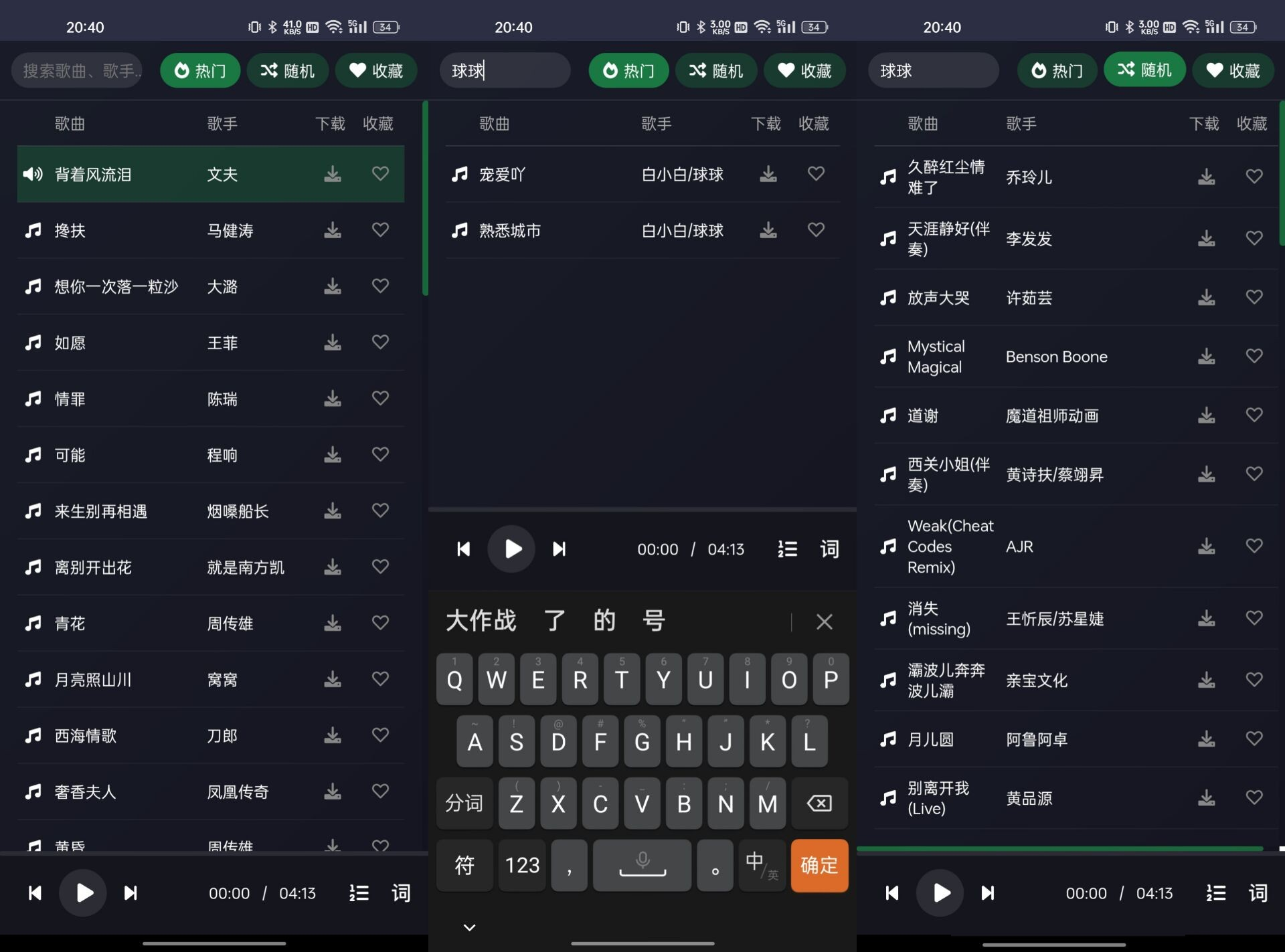Toggle favorite heart for 熟悉城市
This screenshot has width=1285, height=952.
(x=816, y=230)
